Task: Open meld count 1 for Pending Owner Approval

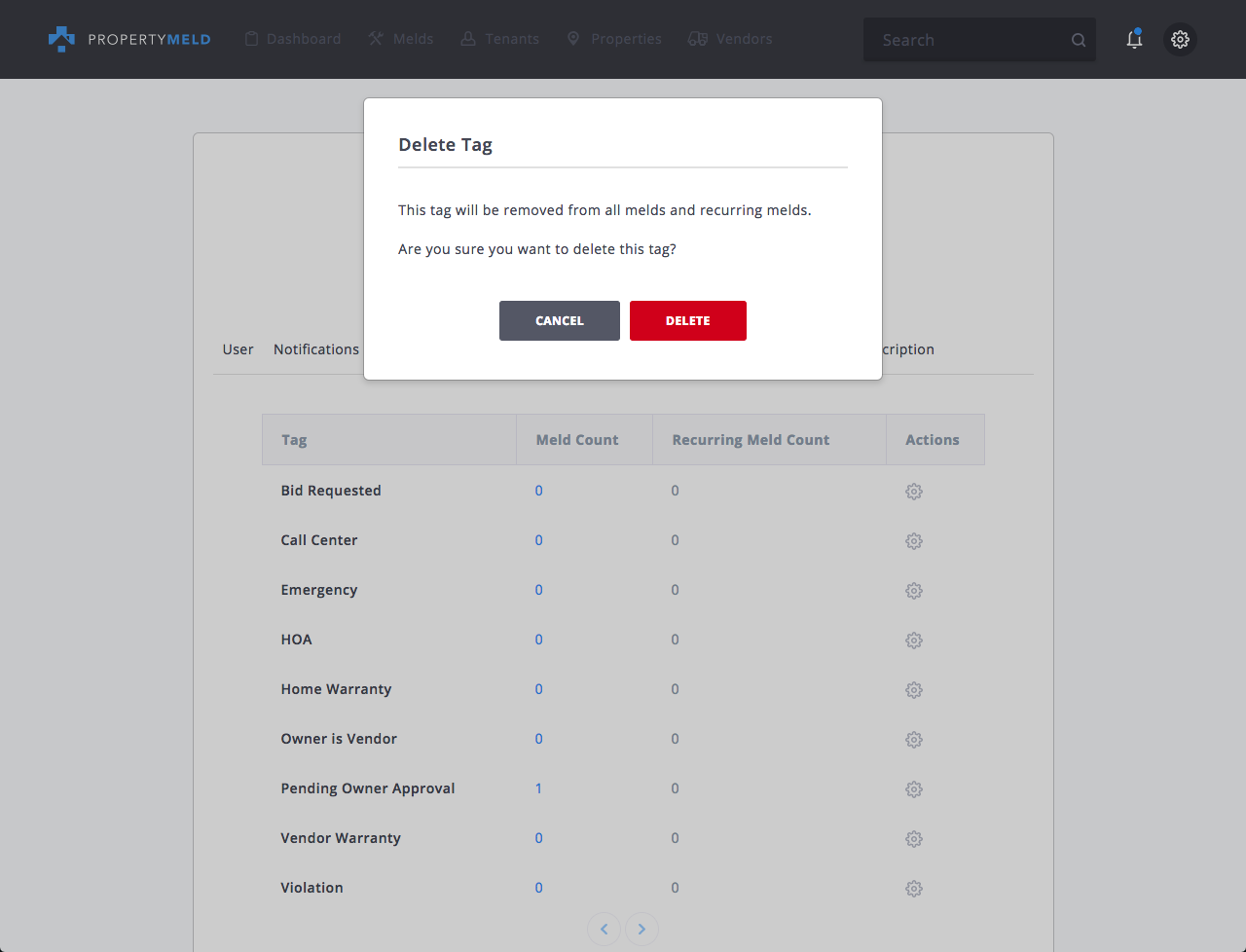Action: [x=538, y=788]
